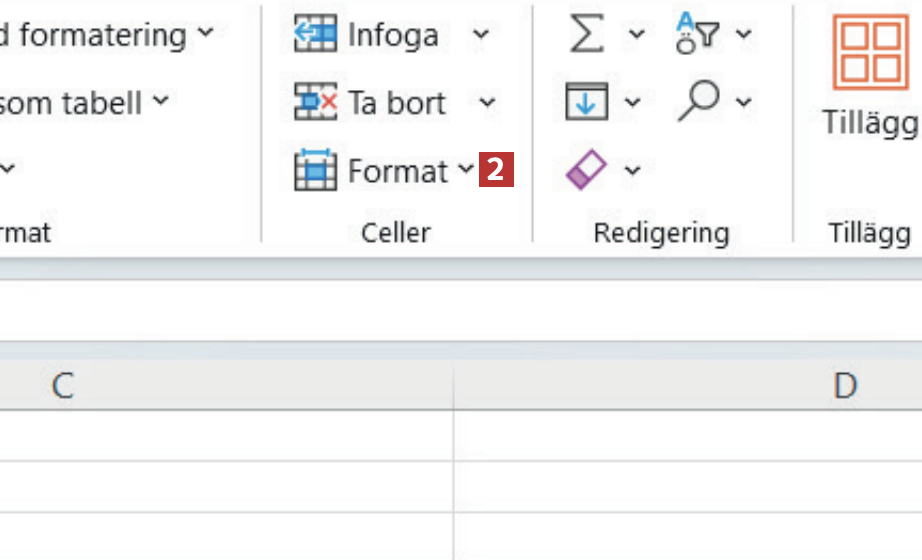This screenshot has height=560, width=922.
Task: Click the Ta bort (Delete cells) icon
Action: (x=315, y=102)
